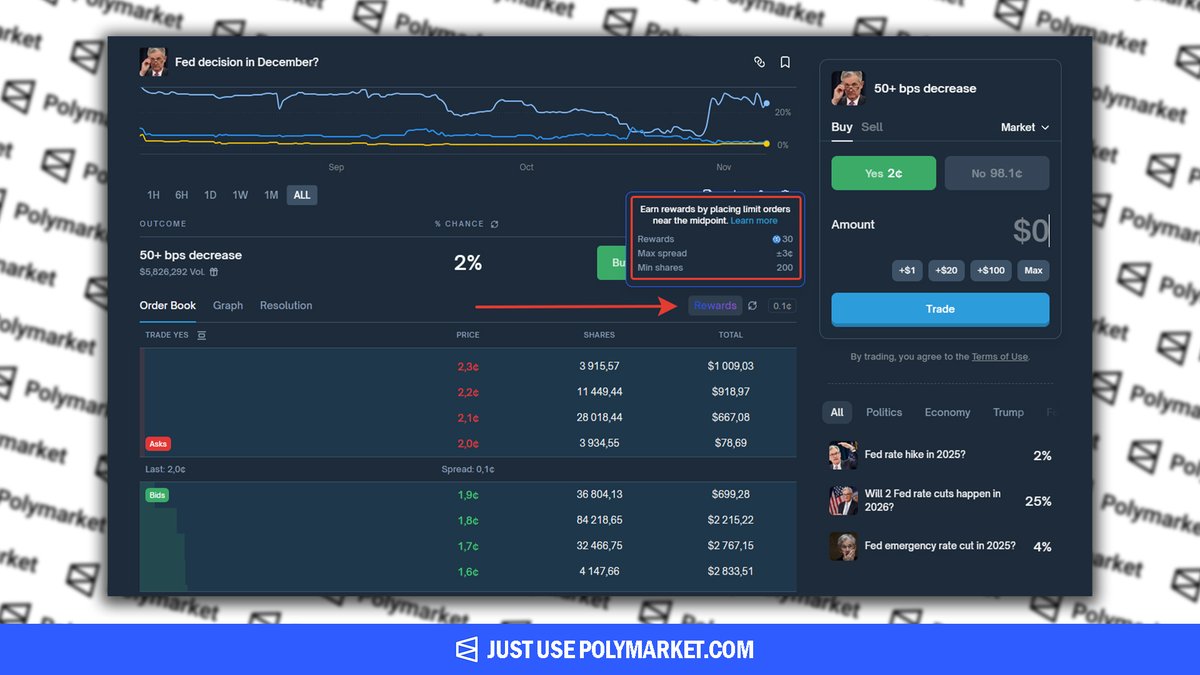Viewport: 1200px width, 675px height.
Task: Click the $5,826,292 Vol. text
Action: [x=173, y=272]
